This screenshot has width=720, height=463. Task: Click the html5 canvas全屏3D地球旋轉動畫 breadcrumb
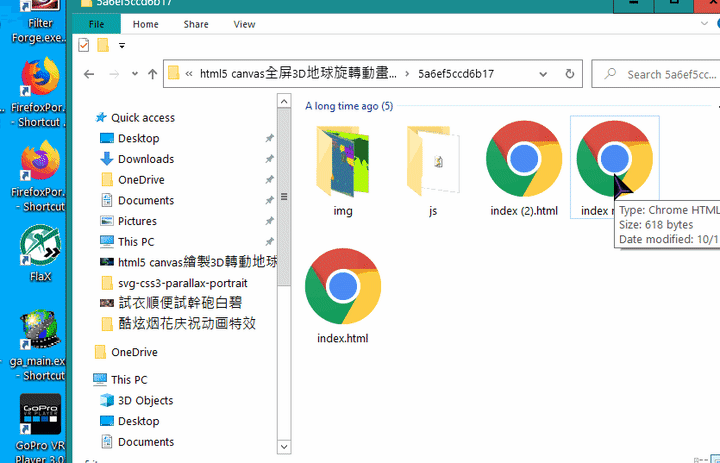(x=298, y=73)
